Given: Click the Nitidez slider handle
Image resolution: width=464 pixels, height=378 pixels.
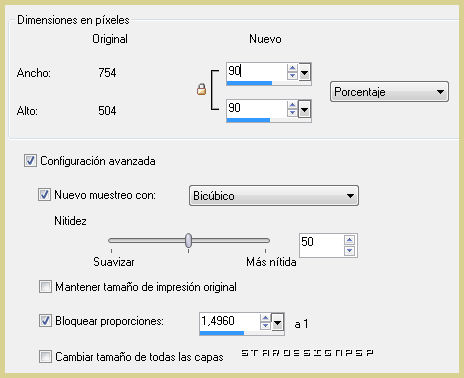Looking at the screenshot, I should [x=188, y=240].
